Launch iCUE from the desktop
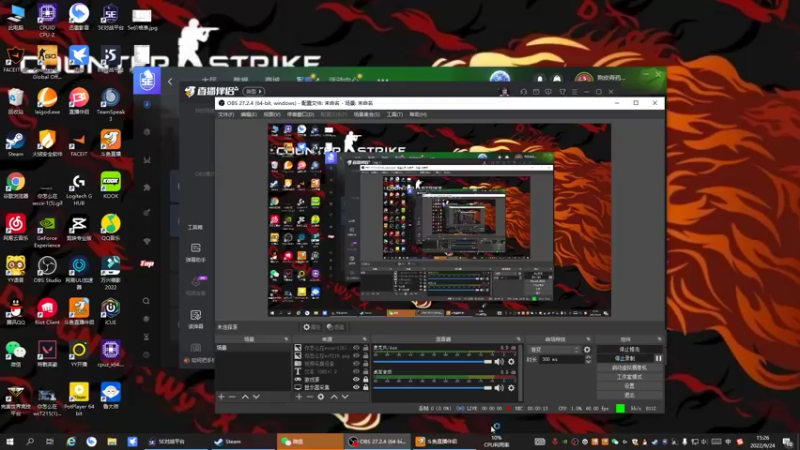This screenshot has height=450, width=800. [x=110, y=312]
